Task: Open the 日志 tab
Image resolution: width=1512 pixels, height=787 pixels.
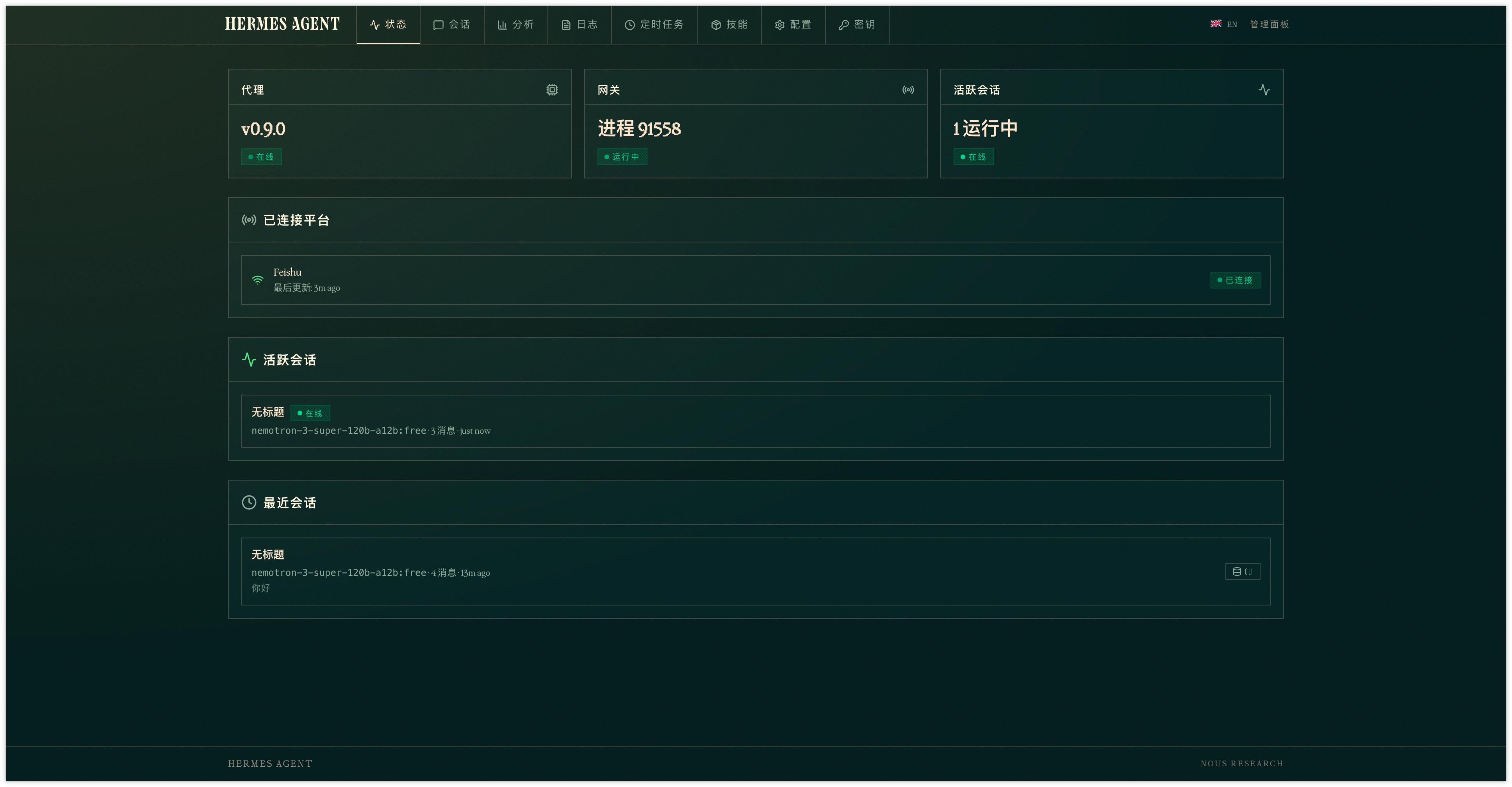Action: click(x=579, y=25)
